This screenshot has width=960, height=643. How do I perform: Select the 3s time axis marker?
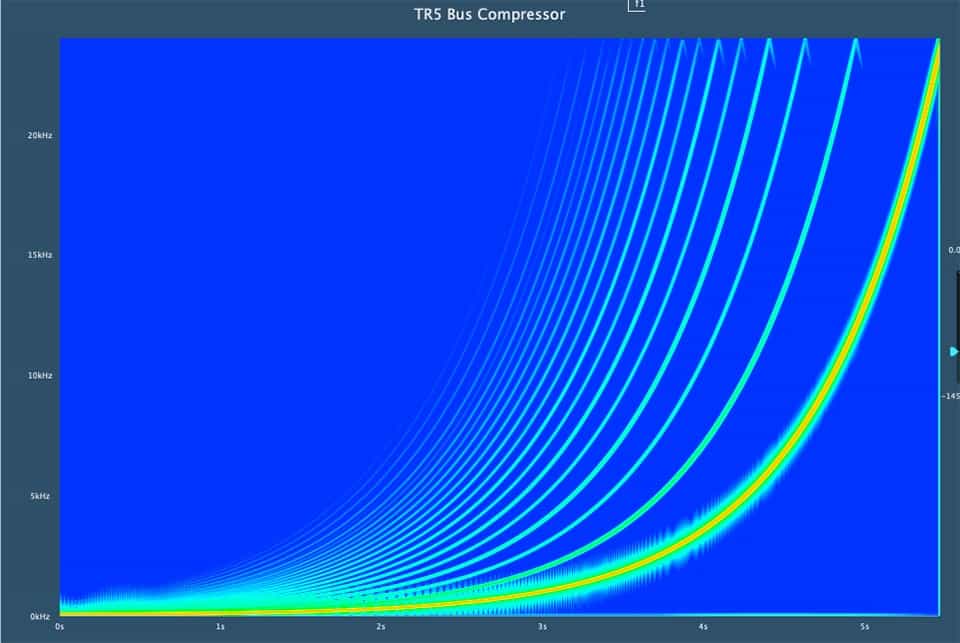(542, 627)
